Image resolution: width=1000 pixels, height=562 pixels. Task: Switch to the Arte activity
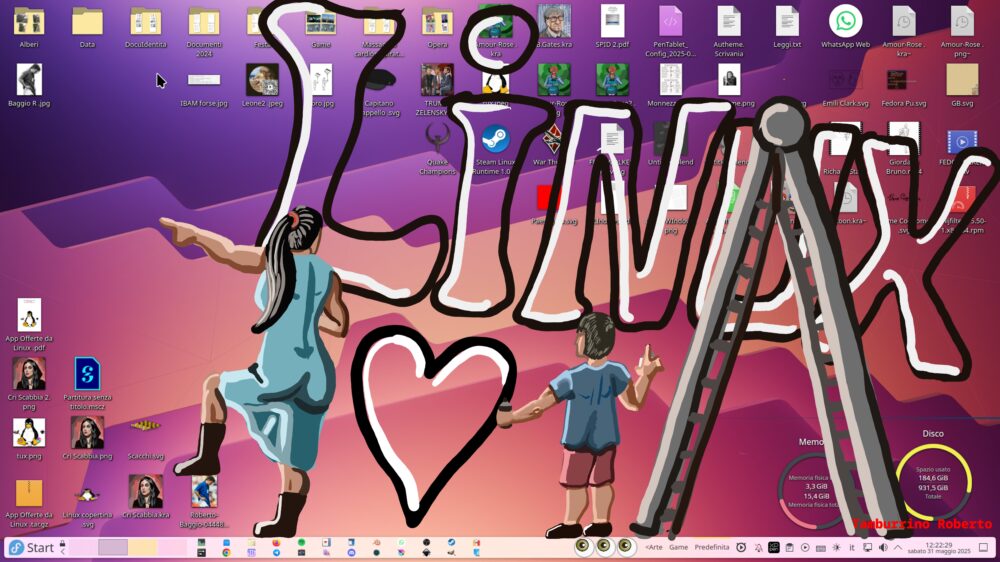[x=654, y=547]
